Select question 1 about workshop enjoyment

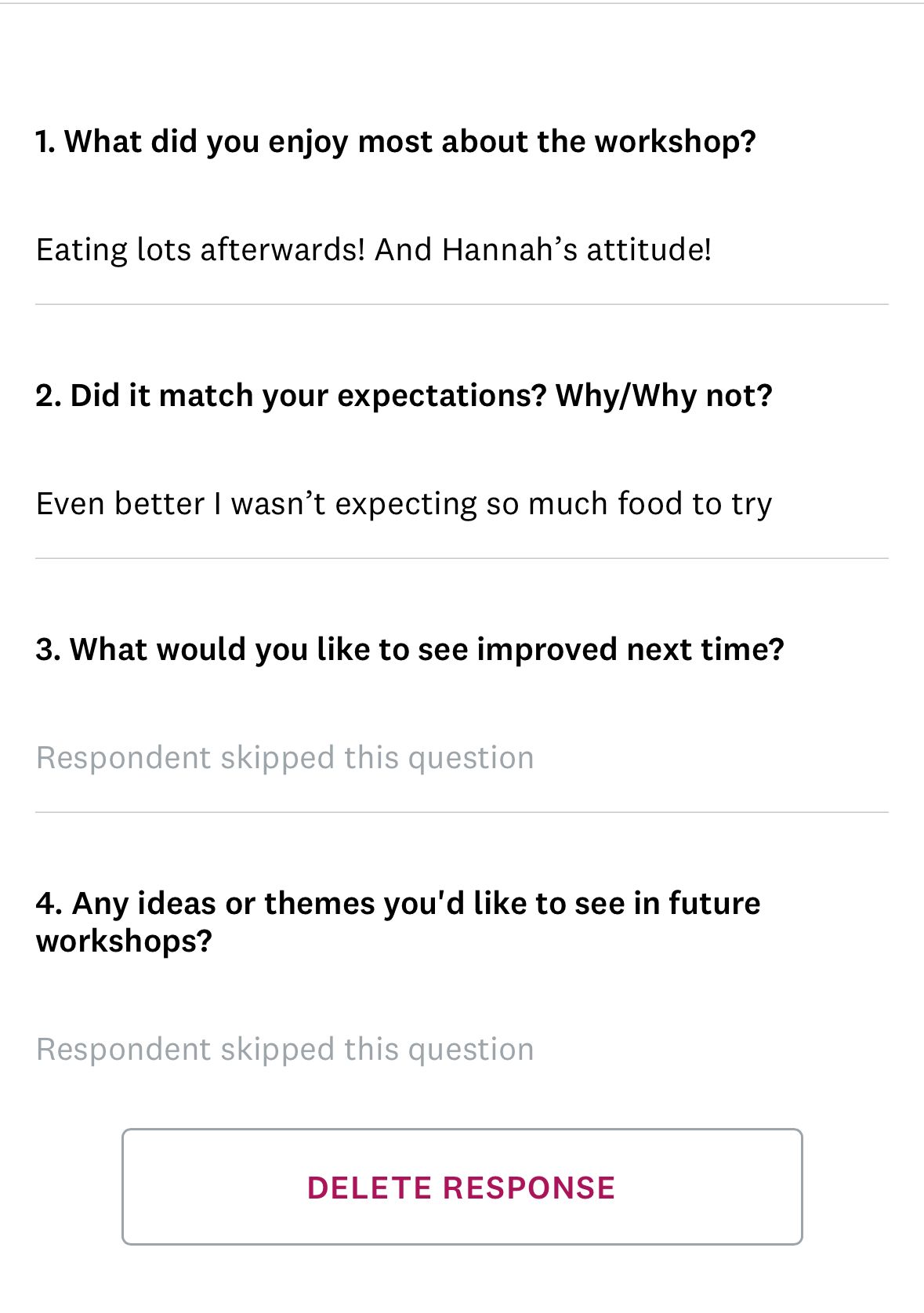(396, 142)
